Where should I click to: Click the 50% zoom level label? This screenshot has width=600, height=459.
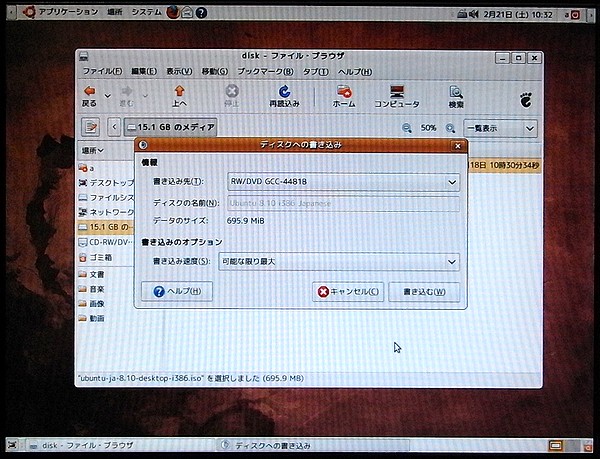[428, 128]
